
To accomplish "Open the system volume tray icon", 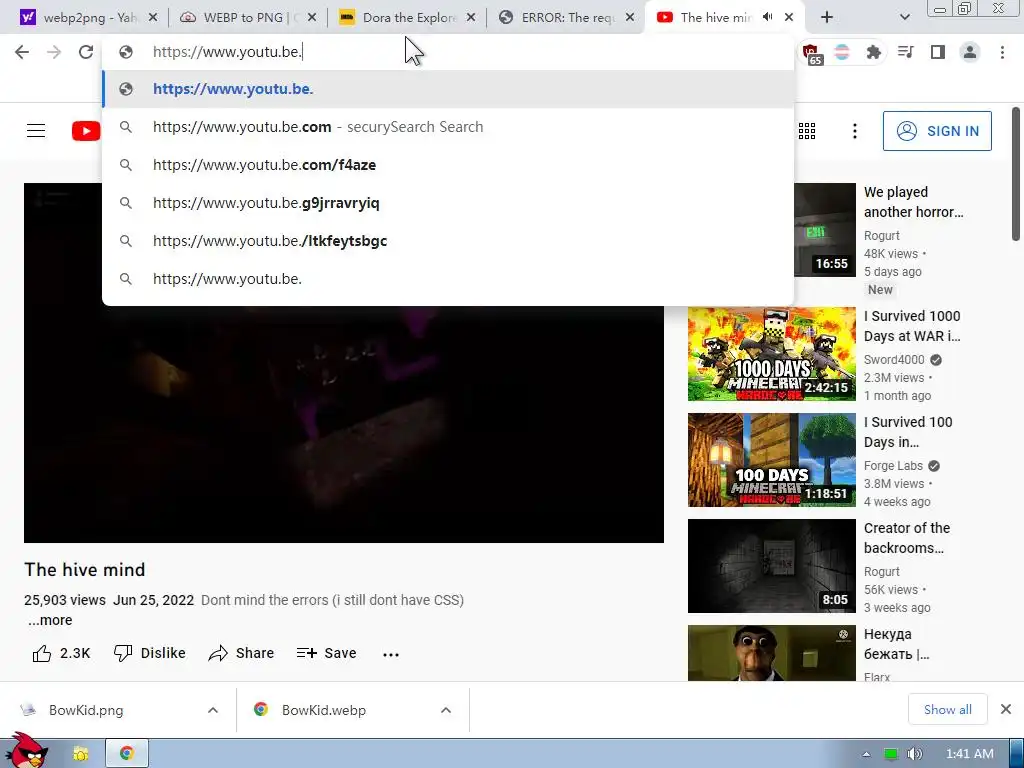I will click(x=915, y=754).
